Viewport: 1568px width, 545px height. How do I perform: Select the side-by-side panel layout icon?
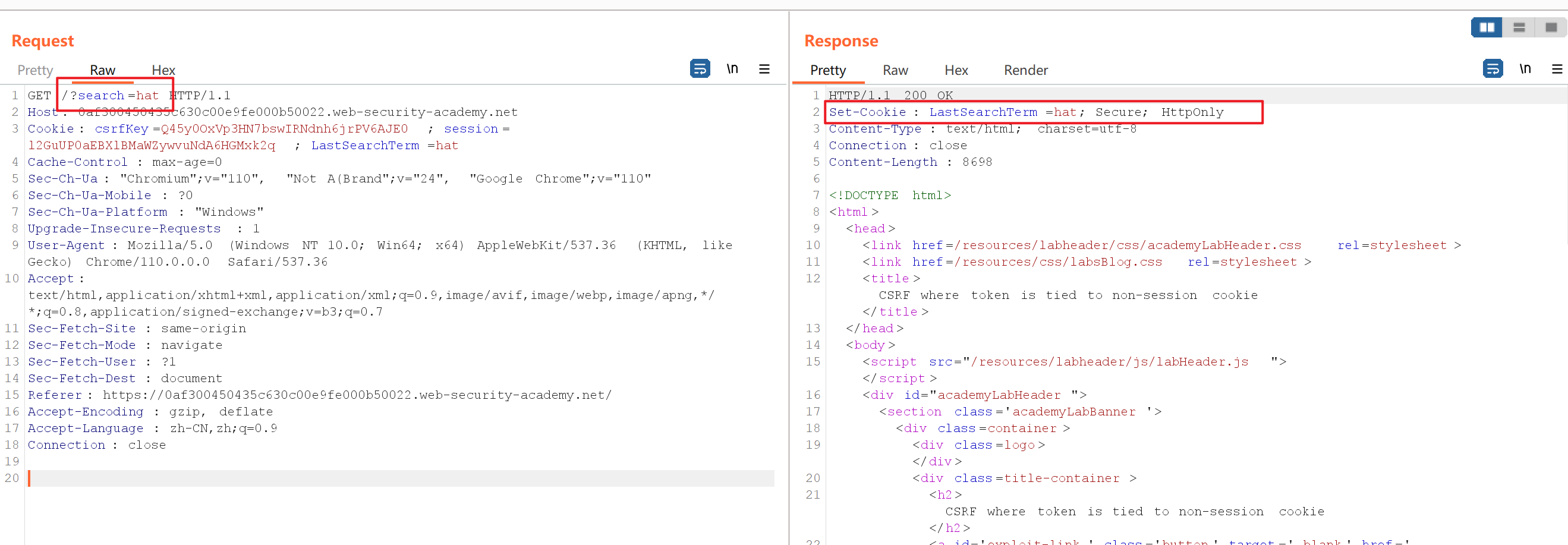[1486, 27]
